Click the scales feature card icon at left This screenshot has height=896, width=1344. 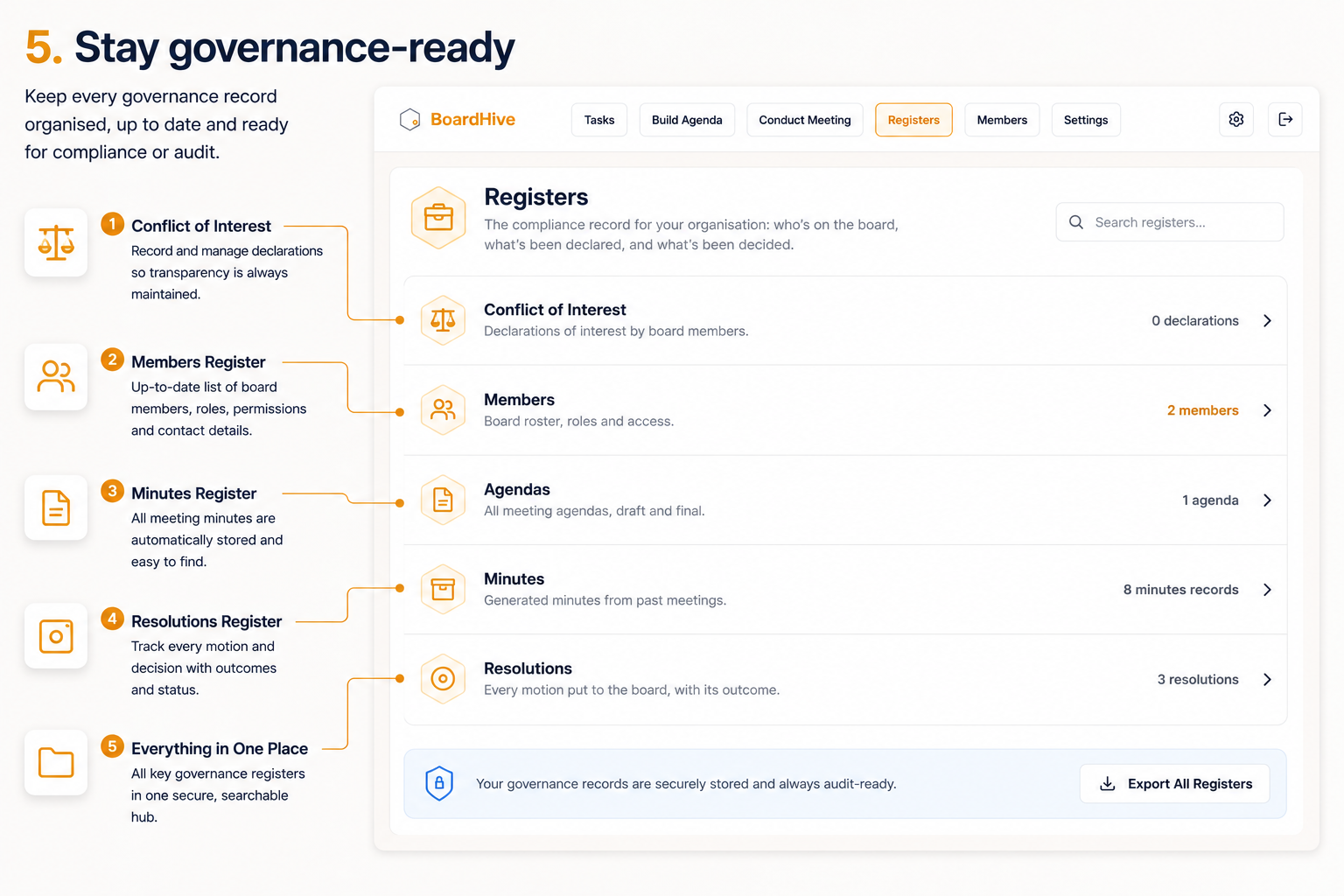56,242
